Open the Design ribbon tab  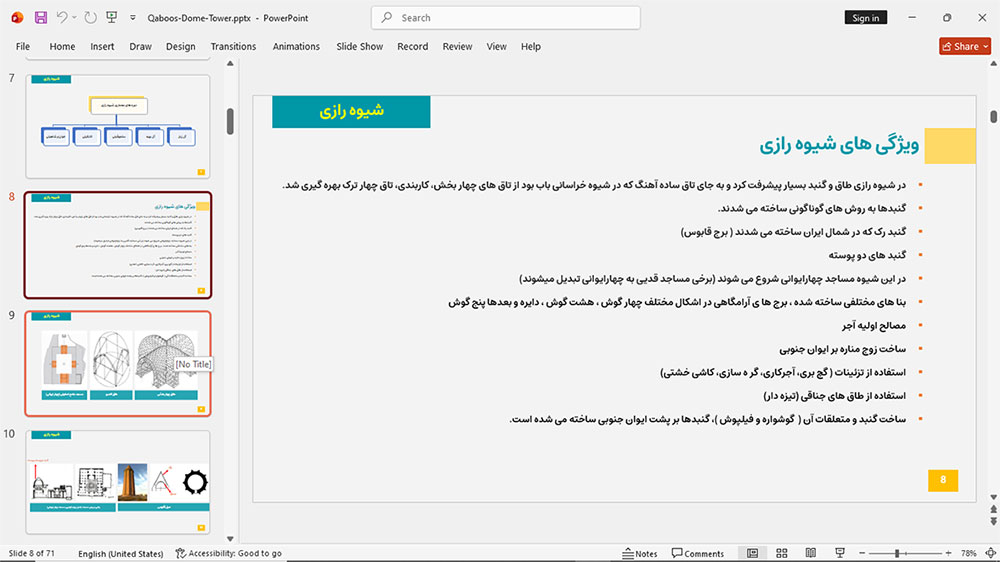point(180,47)
